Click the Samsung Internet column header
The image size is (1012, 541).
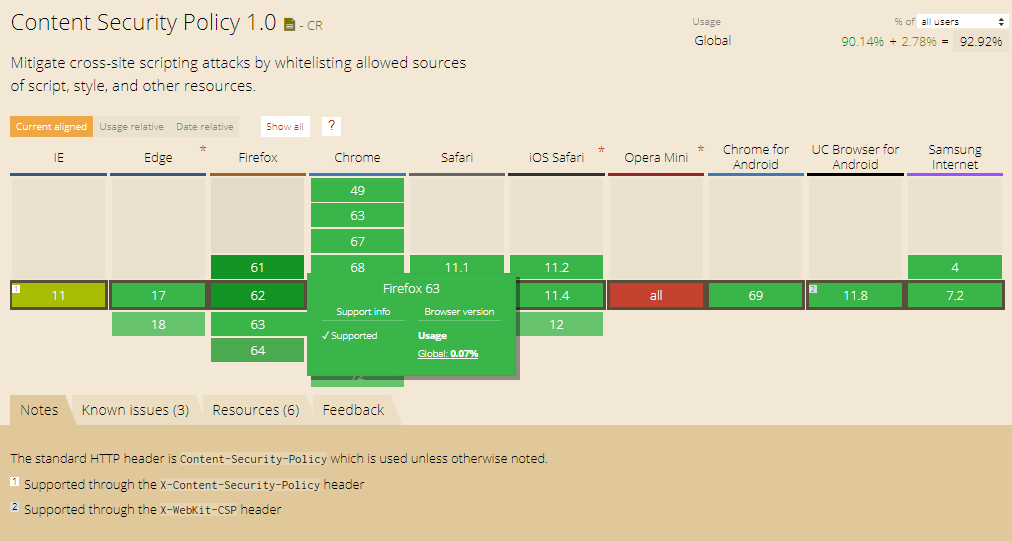point(955,157)
